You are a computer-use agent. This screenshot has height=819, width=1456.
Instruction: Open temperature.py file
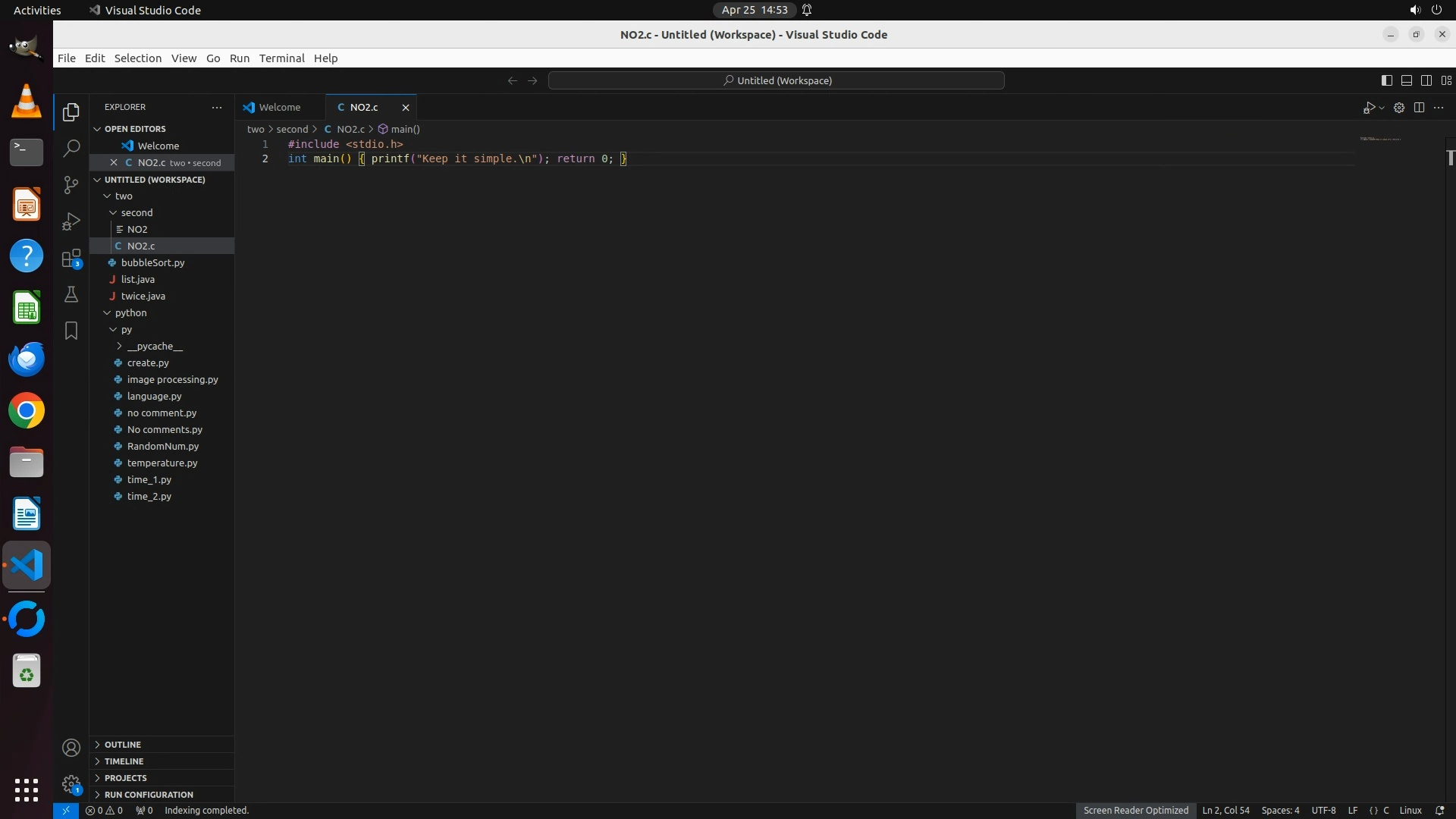pos(162,463)
